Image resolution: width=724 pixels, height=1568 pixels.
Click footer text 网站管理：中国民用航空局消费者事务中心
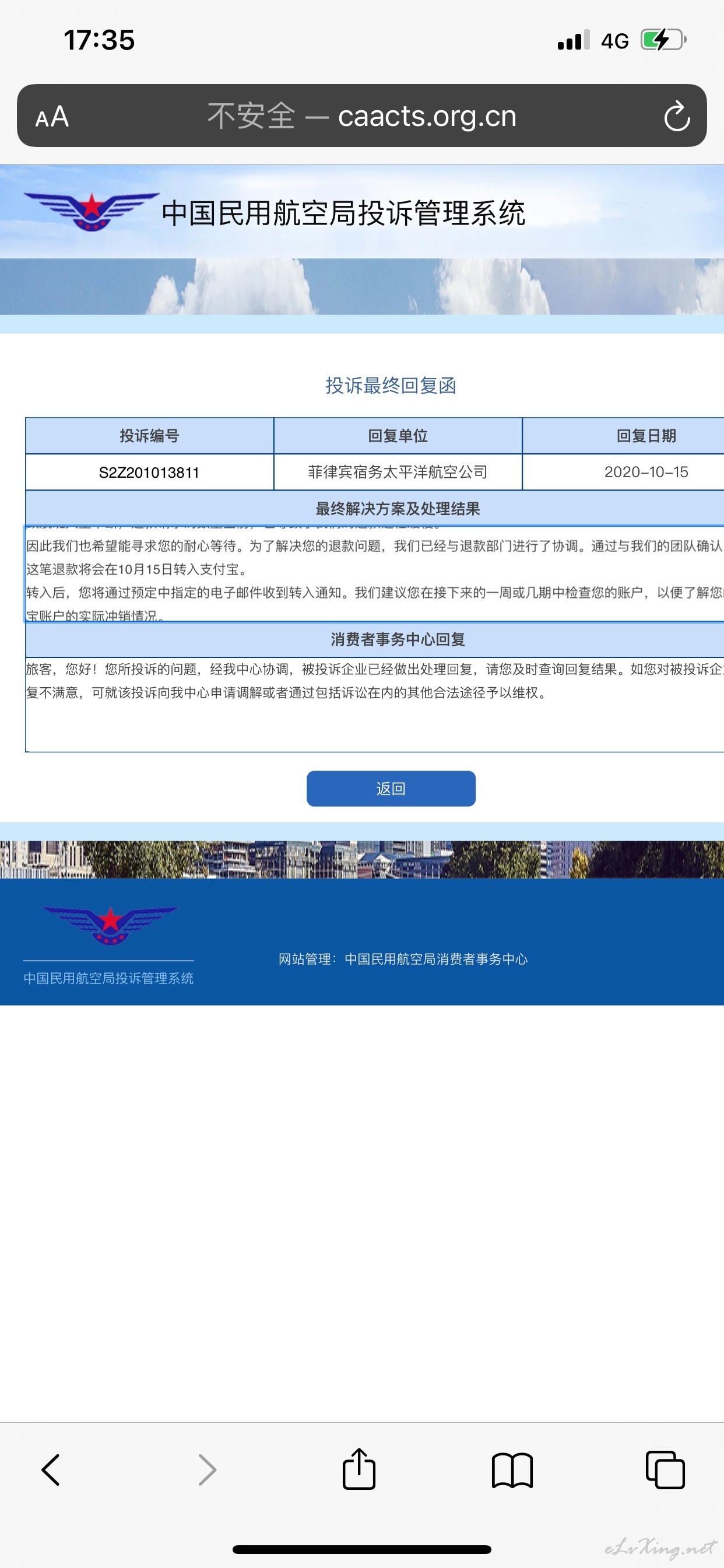click(403, 960)
